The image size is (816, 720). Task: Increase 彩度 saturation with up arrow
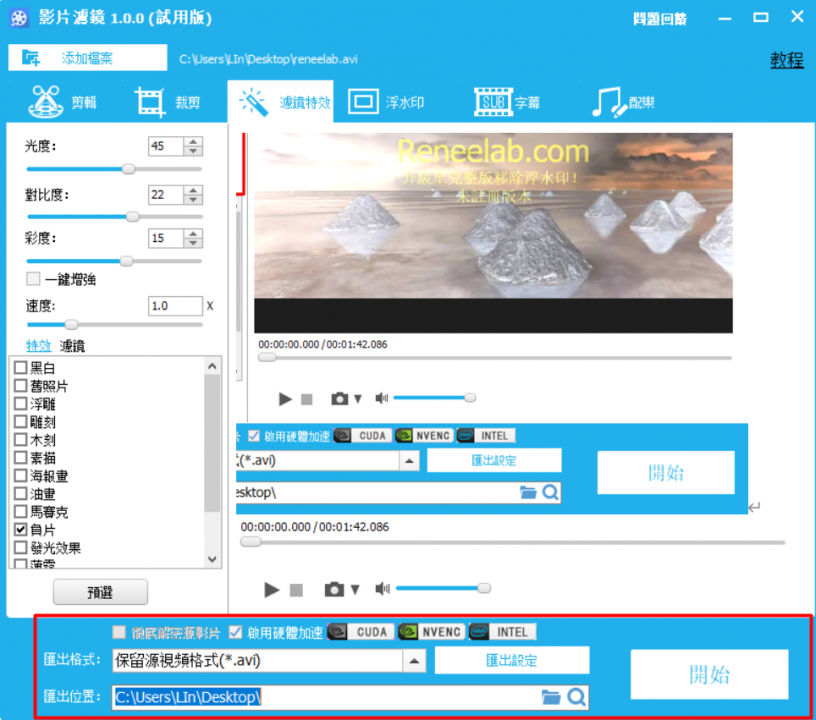pos(193,234)
